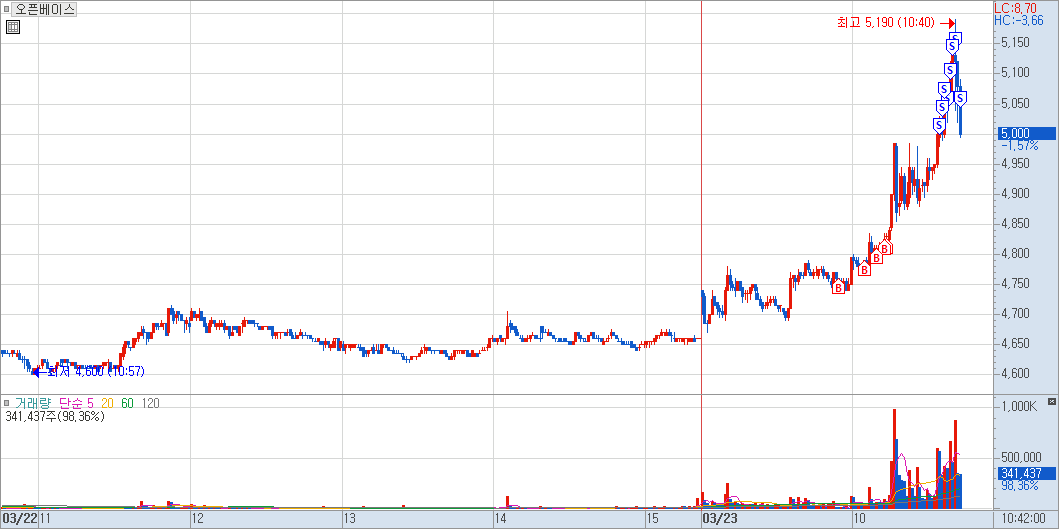1059x529 pixels.
Task: Click the 12 hour label on time axis
Action: pos(199,519)
